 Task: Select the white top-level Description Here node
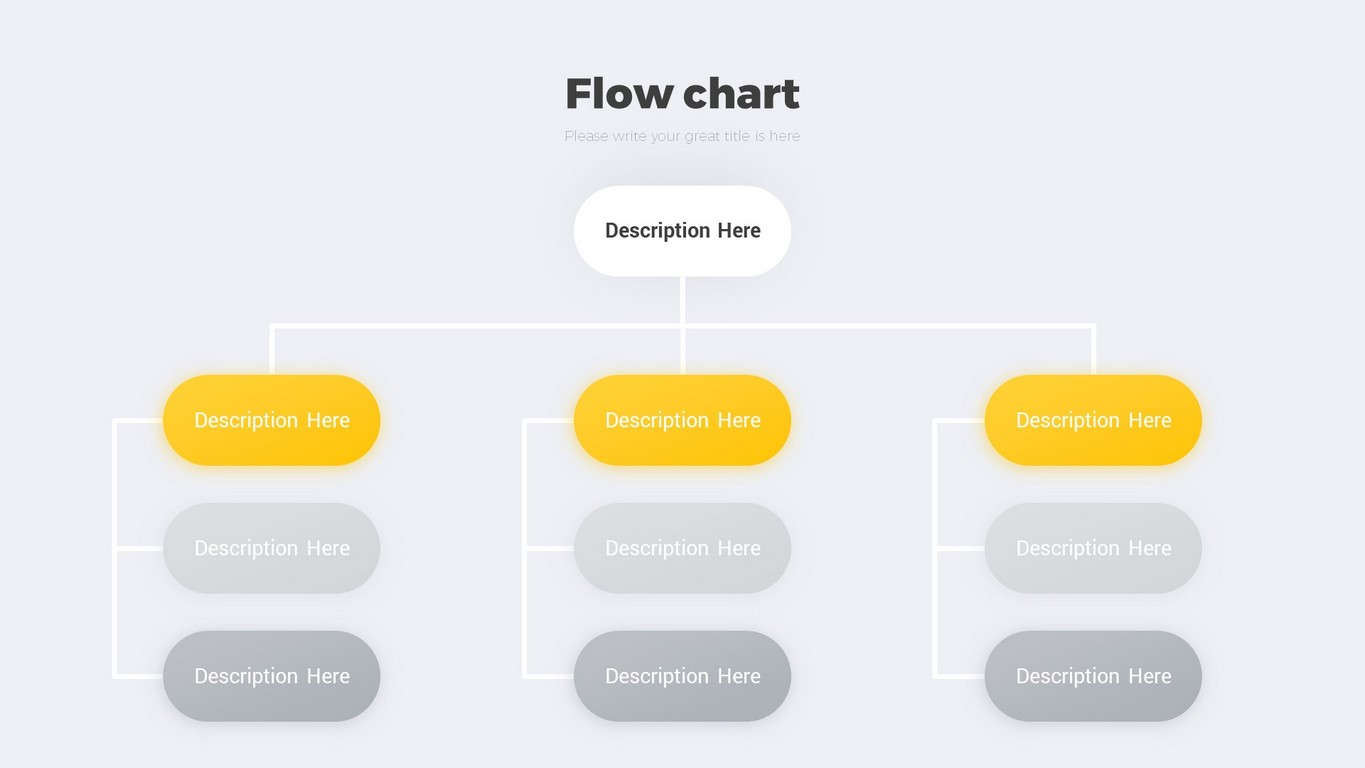[x=682, y=231]
